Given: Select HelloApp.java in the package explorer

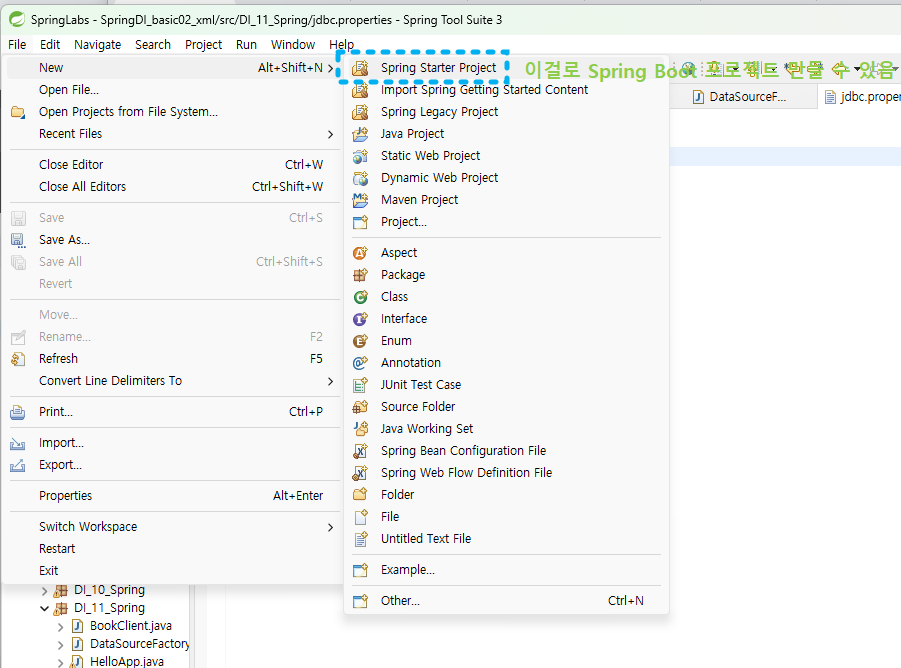Looking at the screenshot, I should click(x=126, y=662).
